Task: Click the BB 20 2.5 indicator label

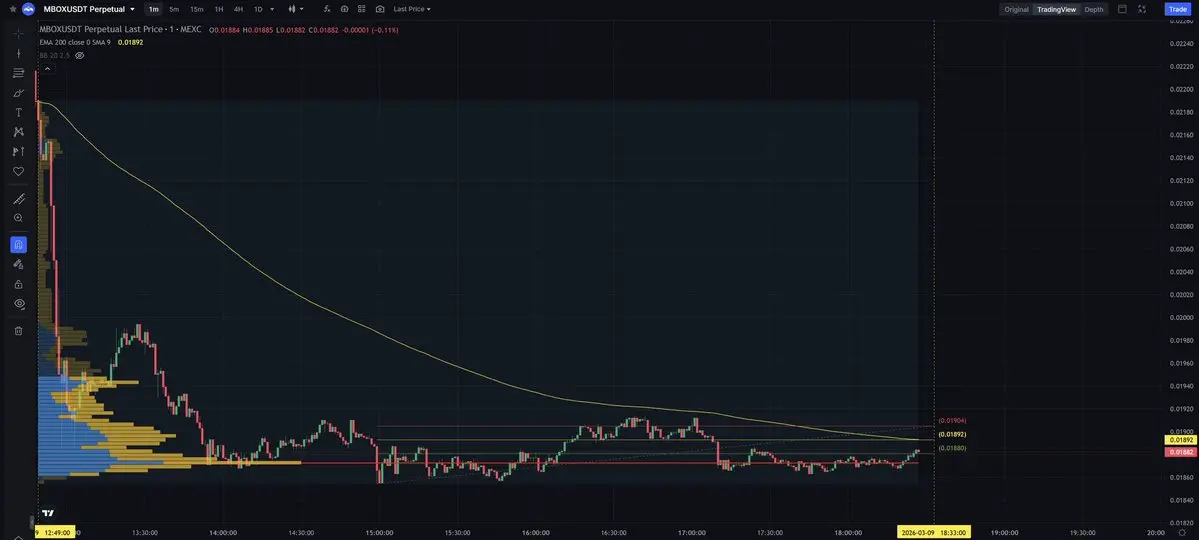Action: tap(55, 55)
